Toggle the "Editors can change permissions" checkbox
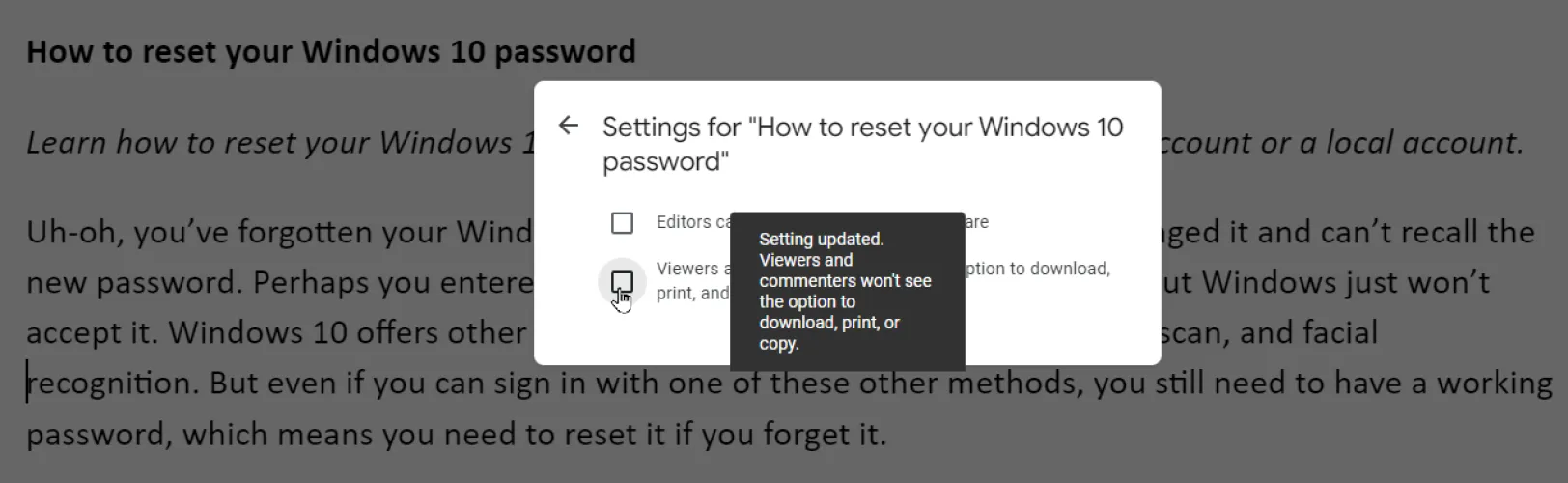 (x=622, y=223)
